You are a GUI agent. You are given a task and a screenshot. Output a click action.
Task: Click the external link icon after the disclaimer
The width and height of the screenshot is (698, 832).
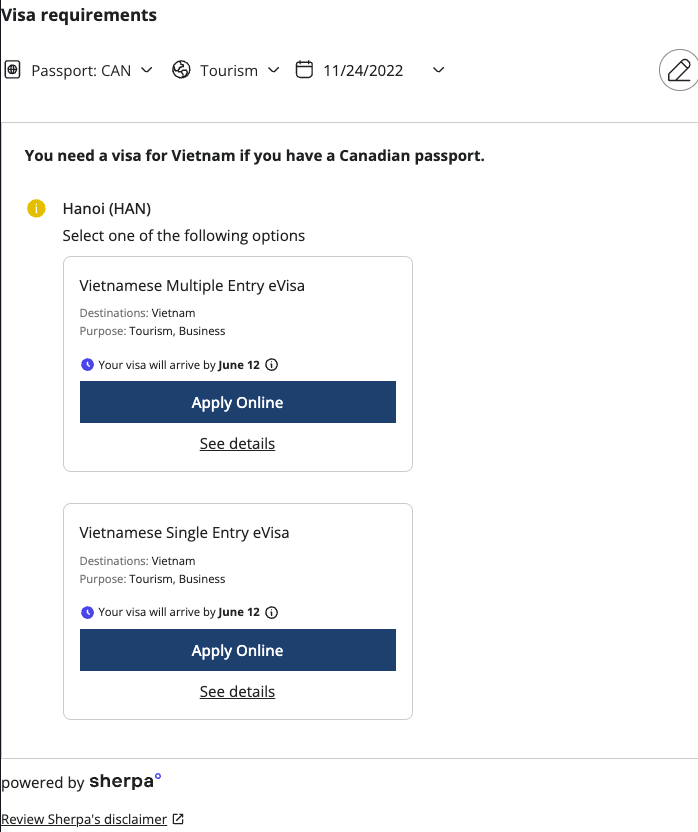pos(178,819)
